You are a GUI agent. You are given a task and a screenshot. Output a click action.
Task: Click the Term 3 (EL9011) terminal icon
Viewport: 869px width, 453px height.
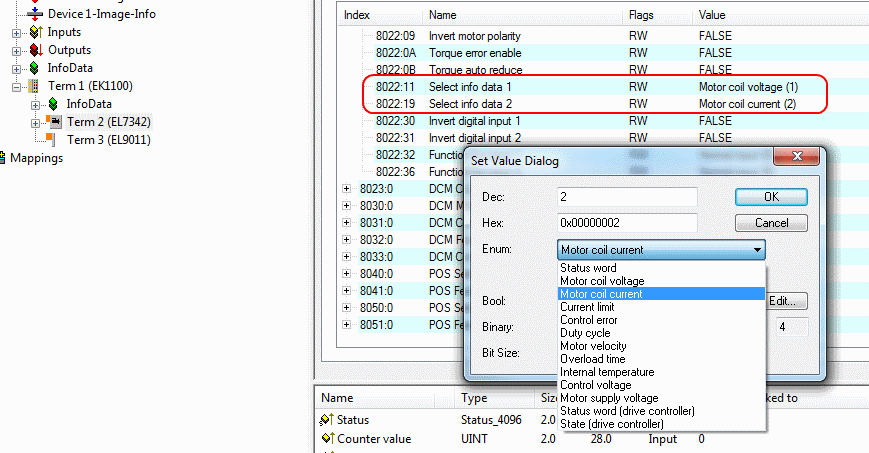coord(50,139)
